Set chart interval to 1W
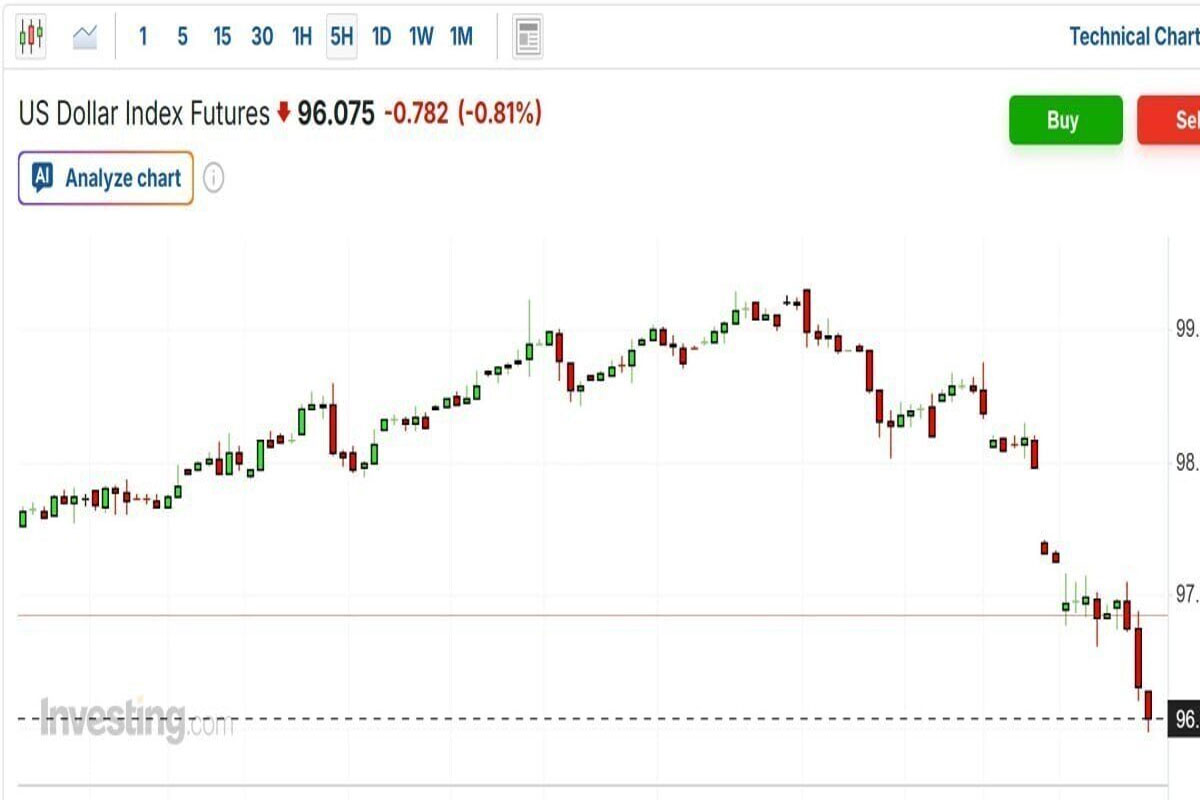This screenshot has width=1200, height=800. (x=421, y=37)
